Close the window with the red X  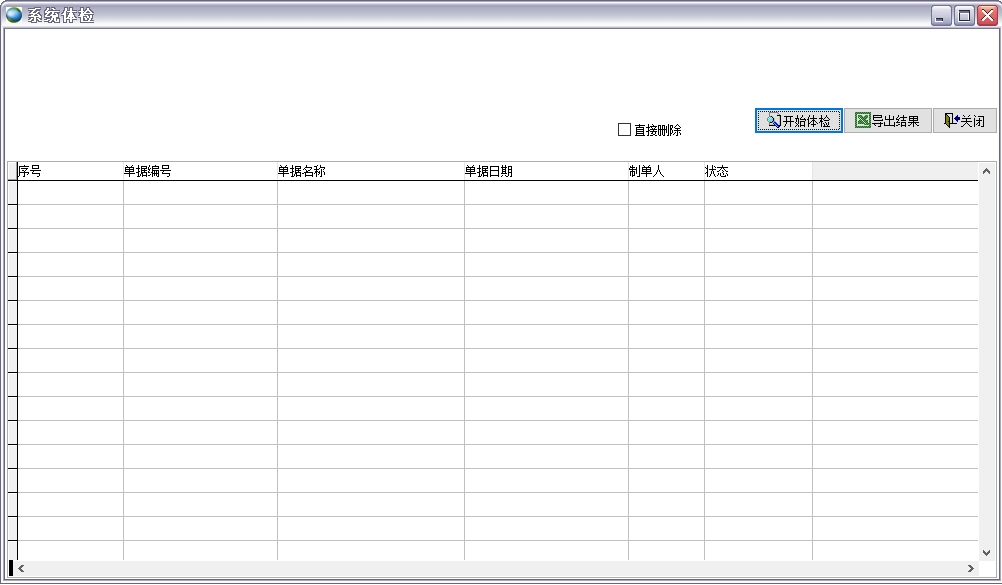pyautogui.click(x=987, y=15)
